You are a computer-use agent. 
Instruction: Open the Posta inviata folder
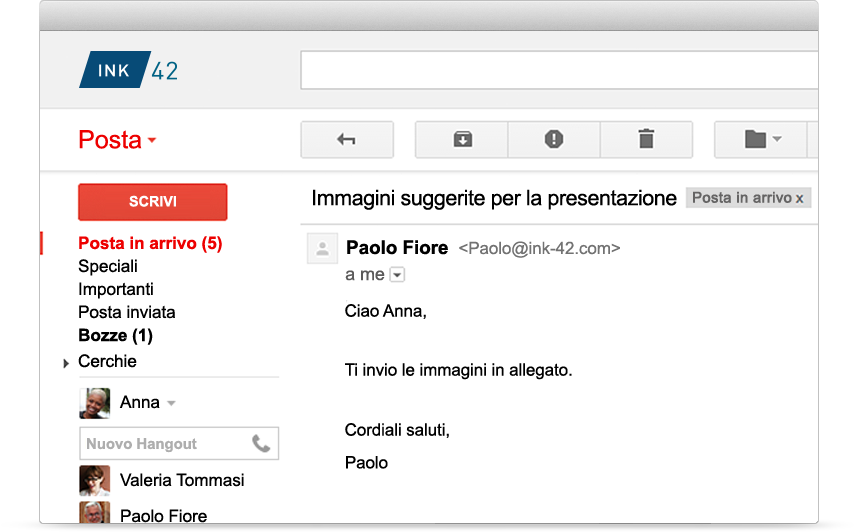click(x=127, y=312)
